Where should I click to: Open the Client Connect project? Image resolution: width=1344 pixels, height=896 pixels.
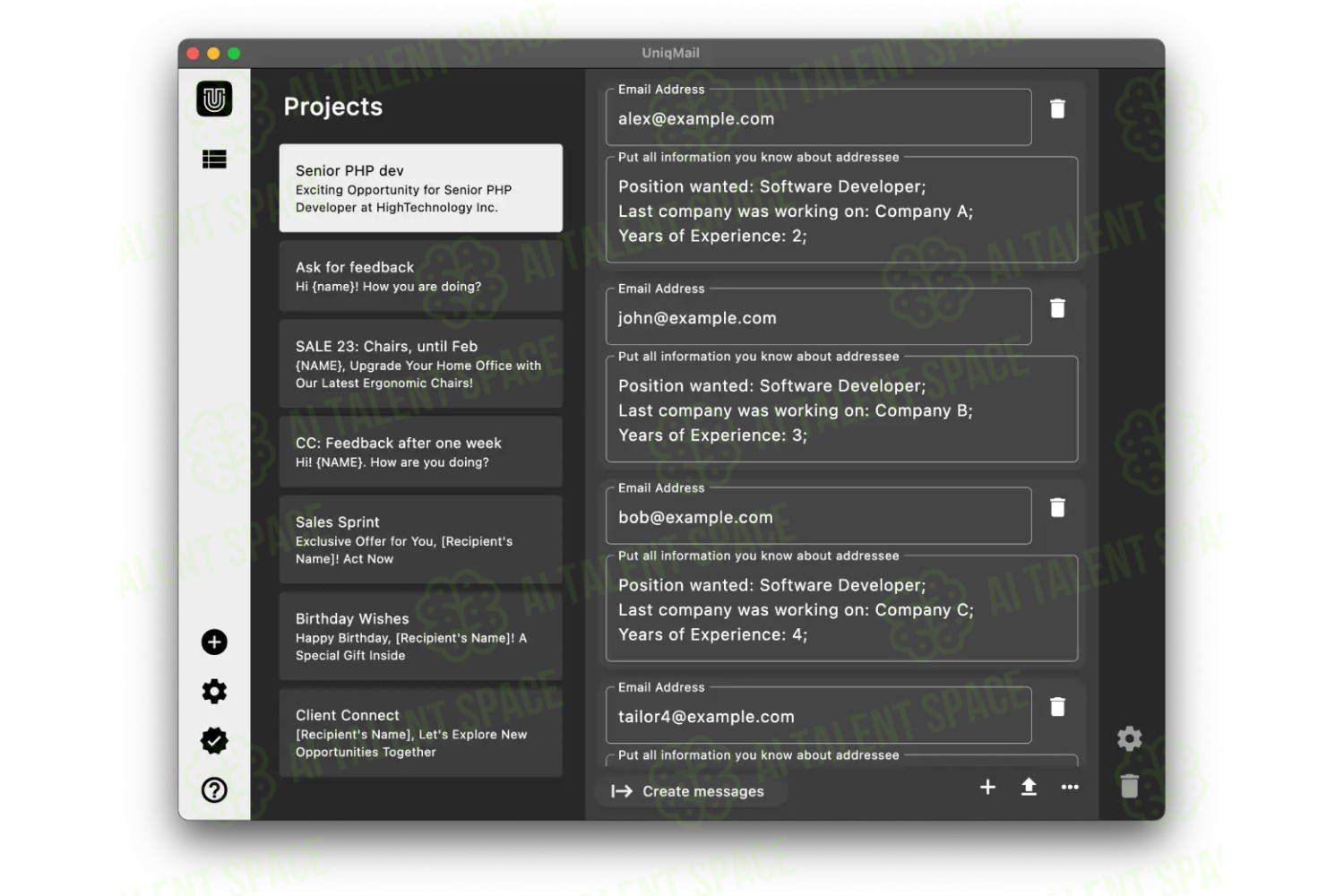point(421,733)
